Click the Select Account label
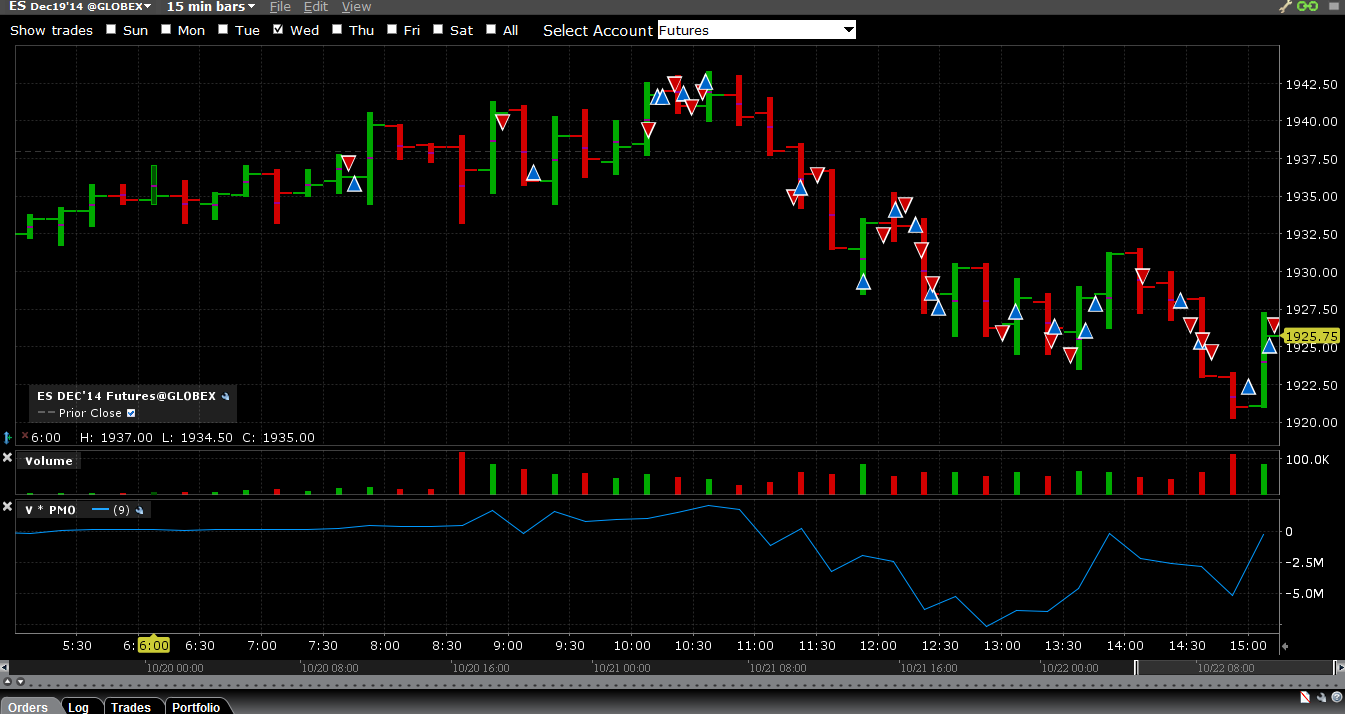Viewport: 1345px width, 714px height. point(597,30)
